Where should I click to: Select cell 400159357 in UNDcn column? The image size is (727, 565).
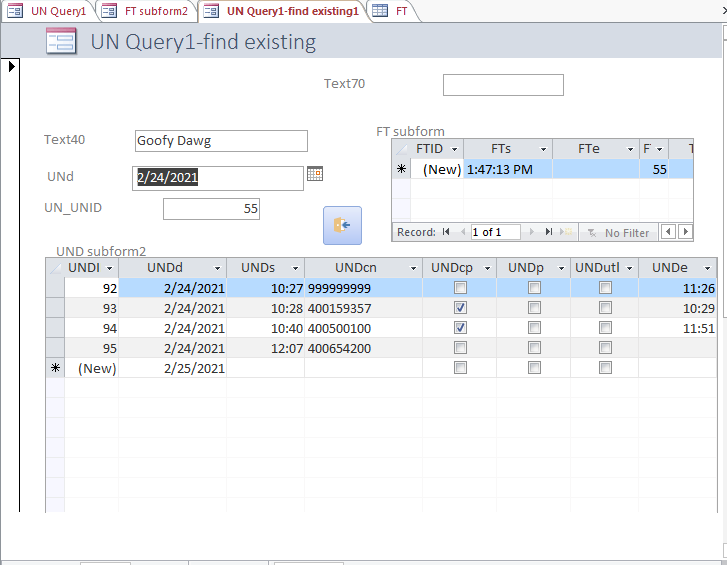tap(363, 308)
